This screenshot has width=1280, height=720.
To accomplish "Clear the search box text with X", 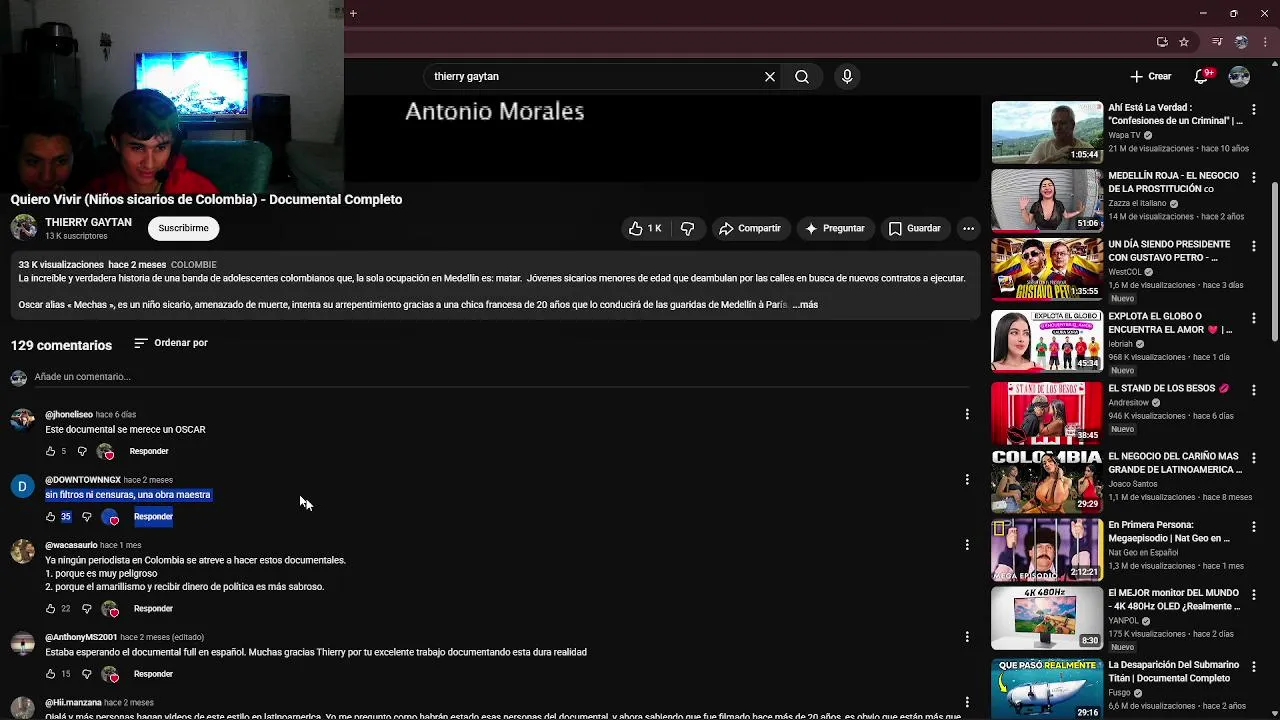I will (770, 76).
